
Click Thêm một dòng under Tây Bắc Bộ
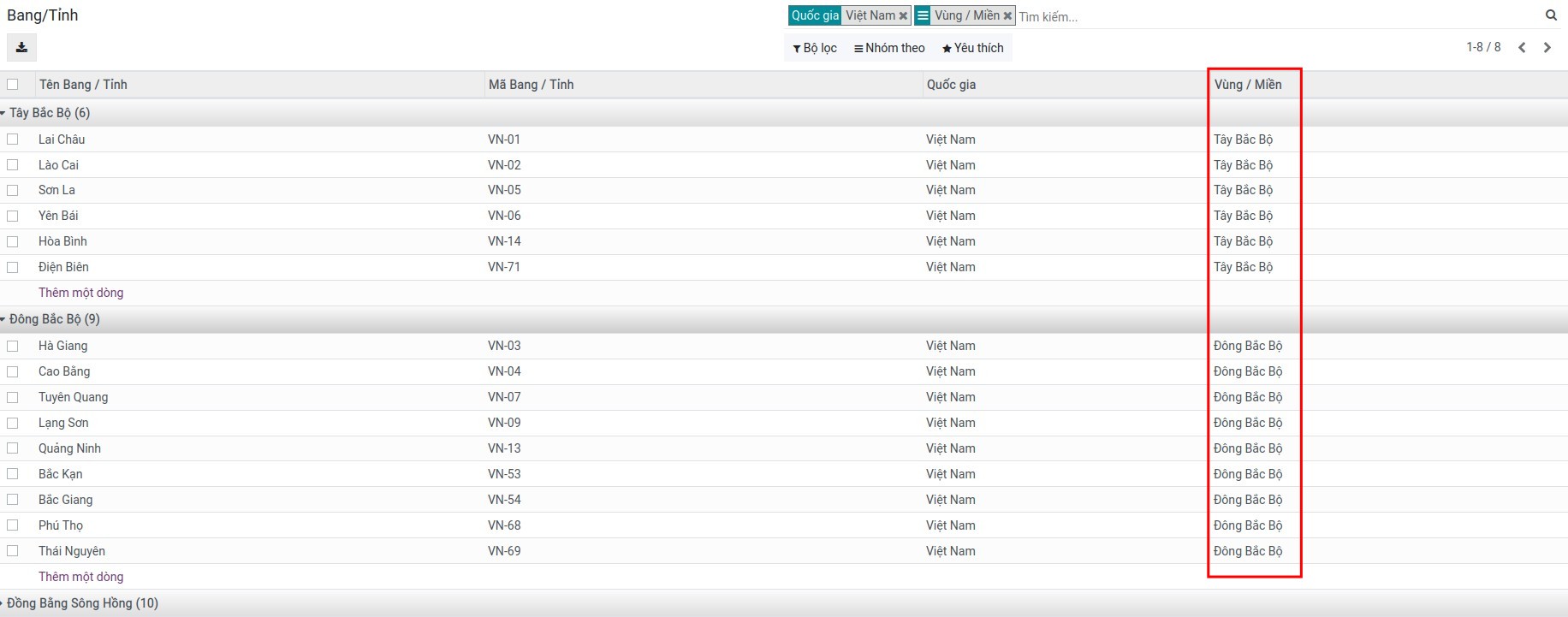[80, 293]
